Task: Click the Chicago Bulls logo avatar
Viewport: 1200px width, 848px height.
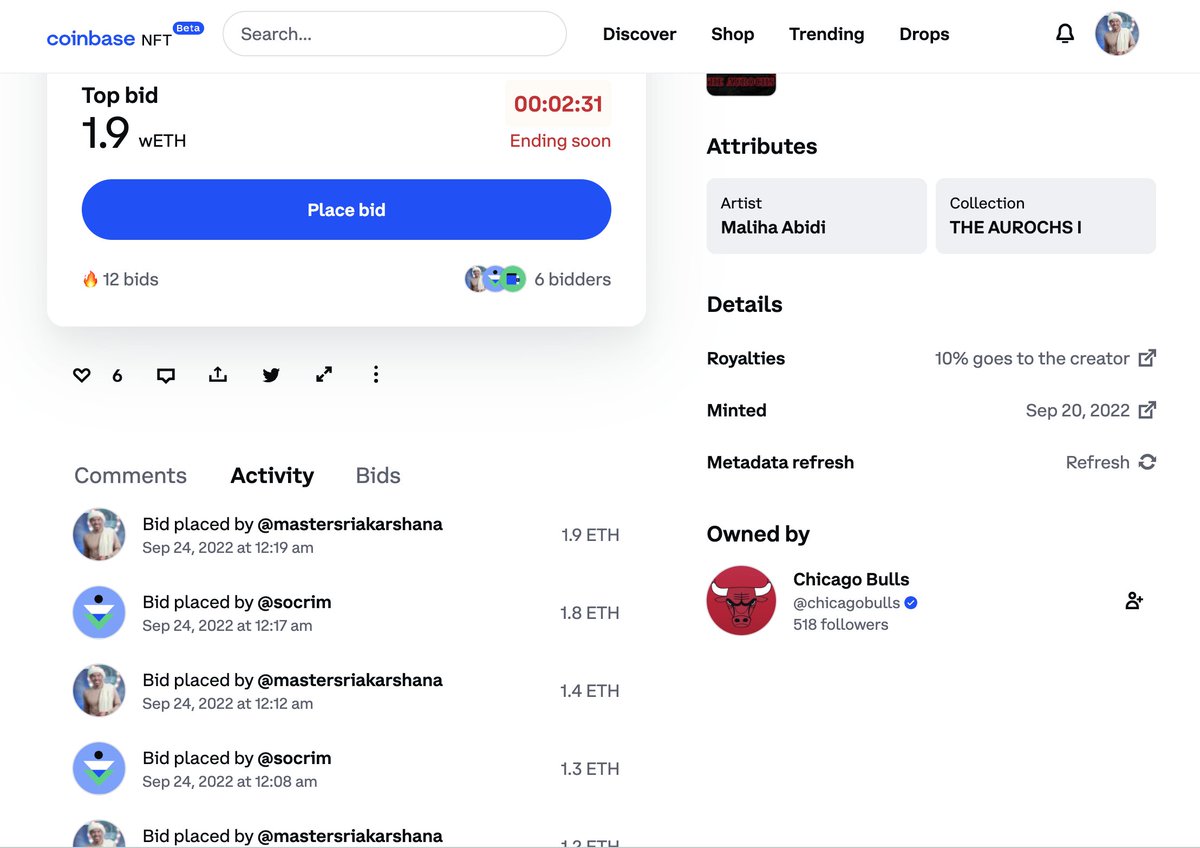Action: pyautogui.click(x=741, y=601)
